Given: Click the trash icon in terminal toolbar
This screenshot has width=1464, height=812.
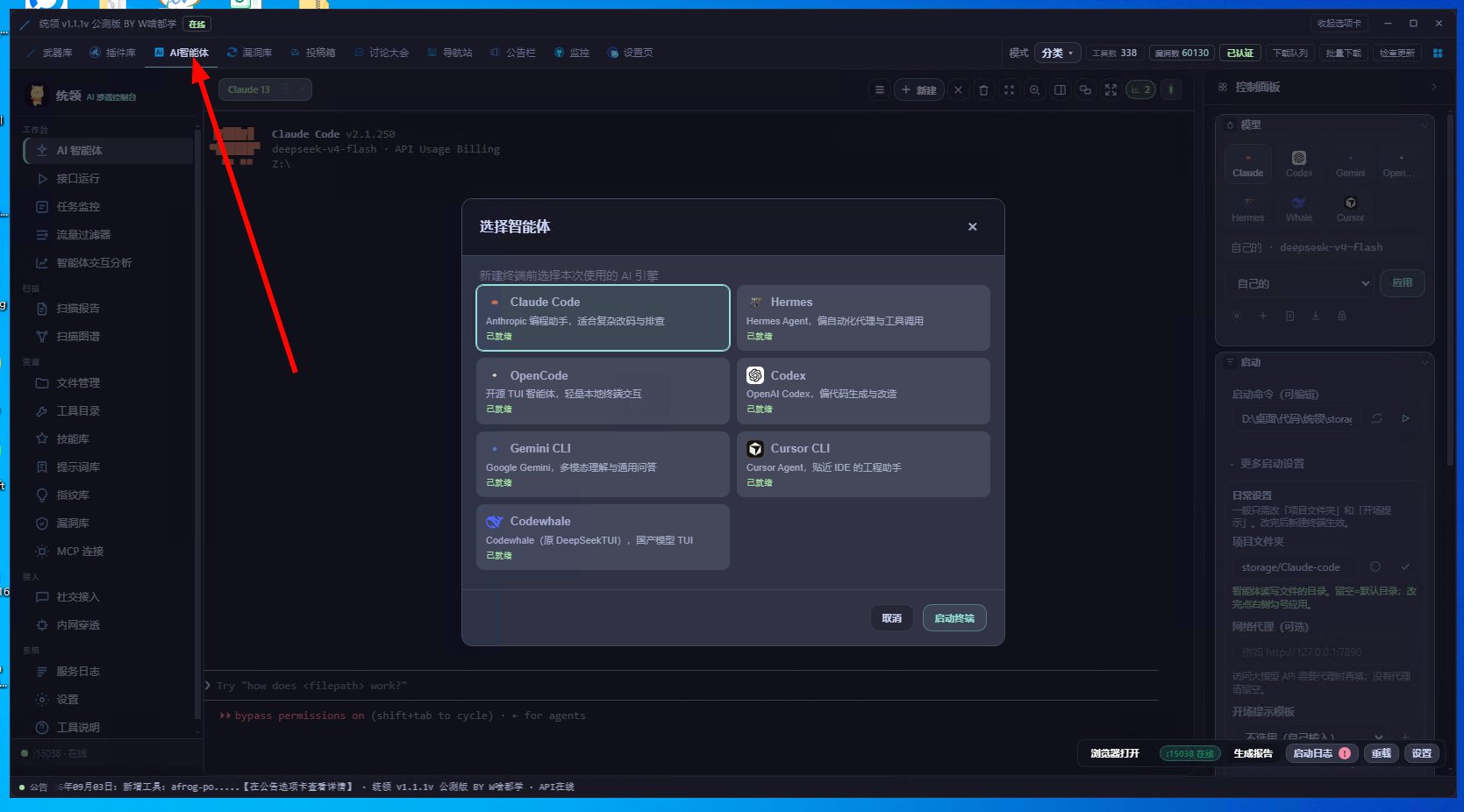Looking at the screenshot, I should pyautogui.click(x=983, y=89).
